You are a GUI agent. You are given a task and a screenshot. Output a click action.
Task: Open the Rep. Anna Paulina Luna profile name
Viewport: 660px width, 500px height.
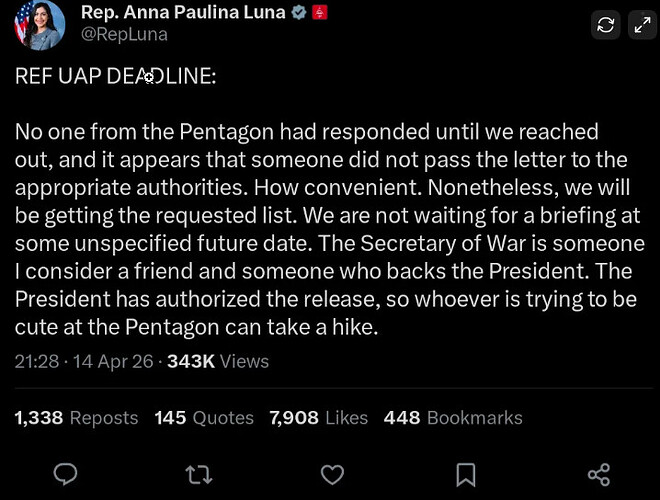(x=182, y=13)
